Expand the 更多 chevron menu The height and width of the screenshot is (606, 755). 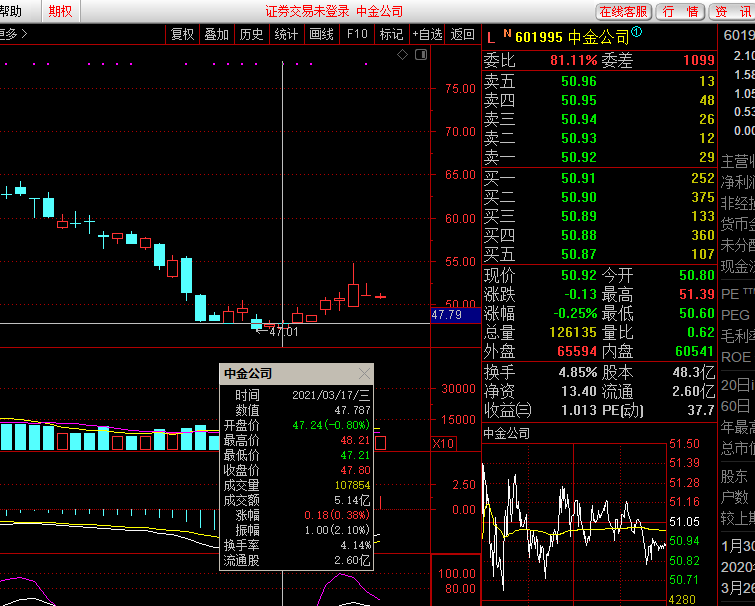[x=13, y=34]
